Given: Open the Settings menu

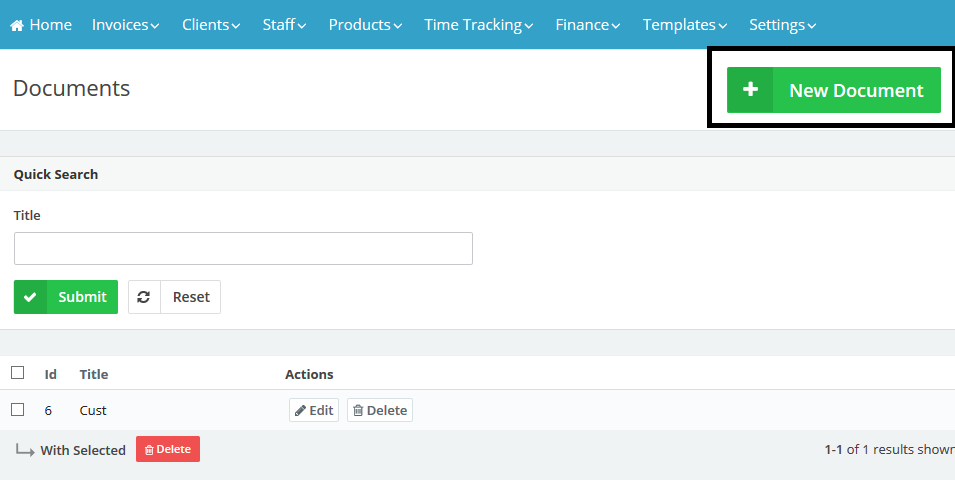Looking at the screenshot, I should 782,25.
